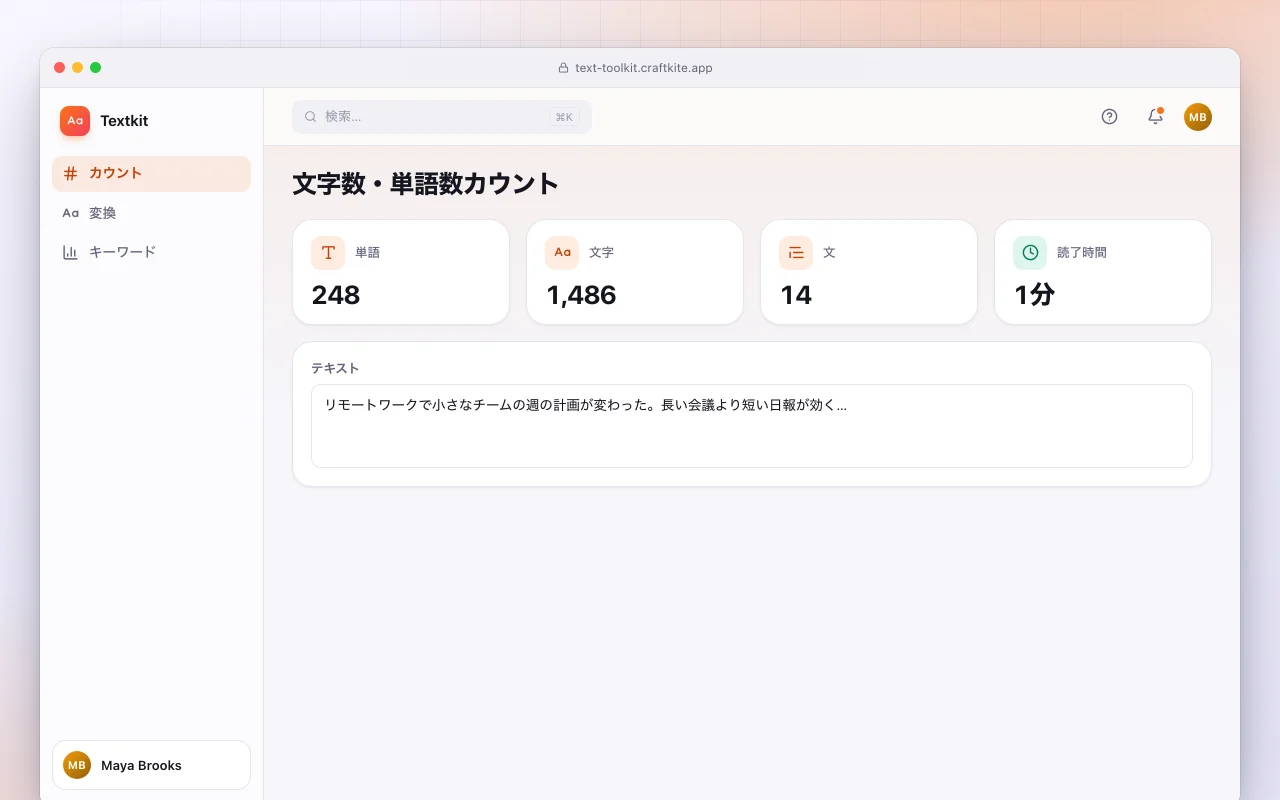Click the 単語 label
This screenshot has width=1280, height=800.
click(x=368, y=253)
